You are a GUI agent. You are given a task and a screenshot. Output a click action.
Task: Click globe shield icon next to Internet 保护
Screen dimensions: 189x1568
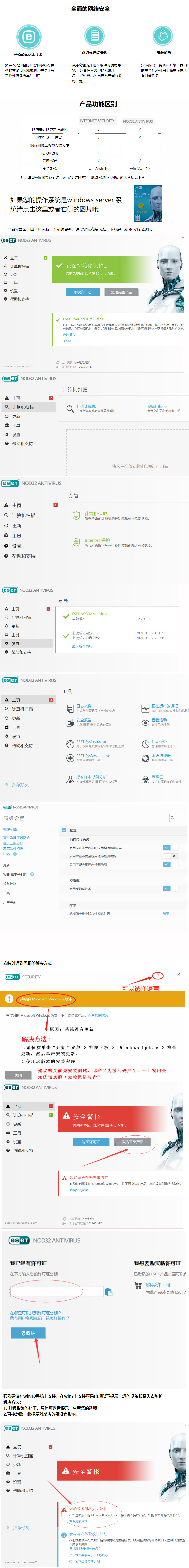(x=76, y=542)
